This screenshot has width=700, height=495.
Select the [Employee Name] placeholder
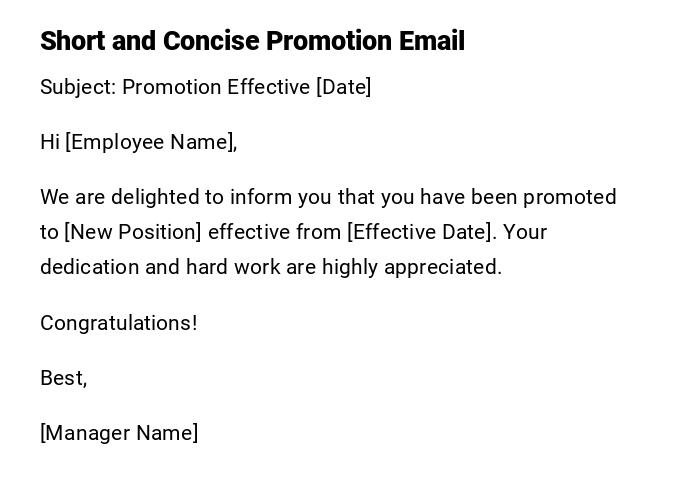pyautogui.click(x=150, y=142)
